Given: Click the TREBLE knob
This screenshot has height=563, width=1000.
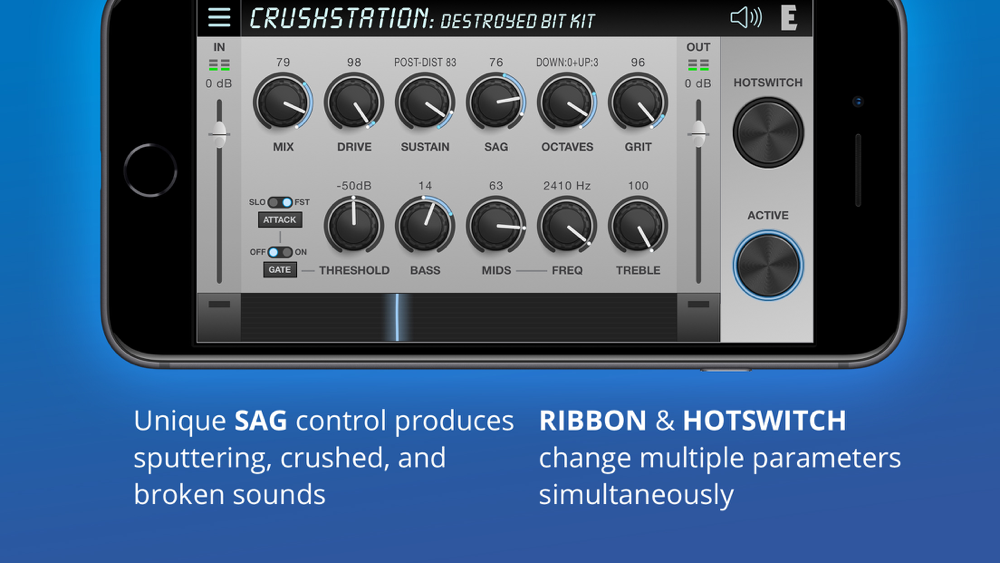Looking at the screenshot, I should pos(638,225).
